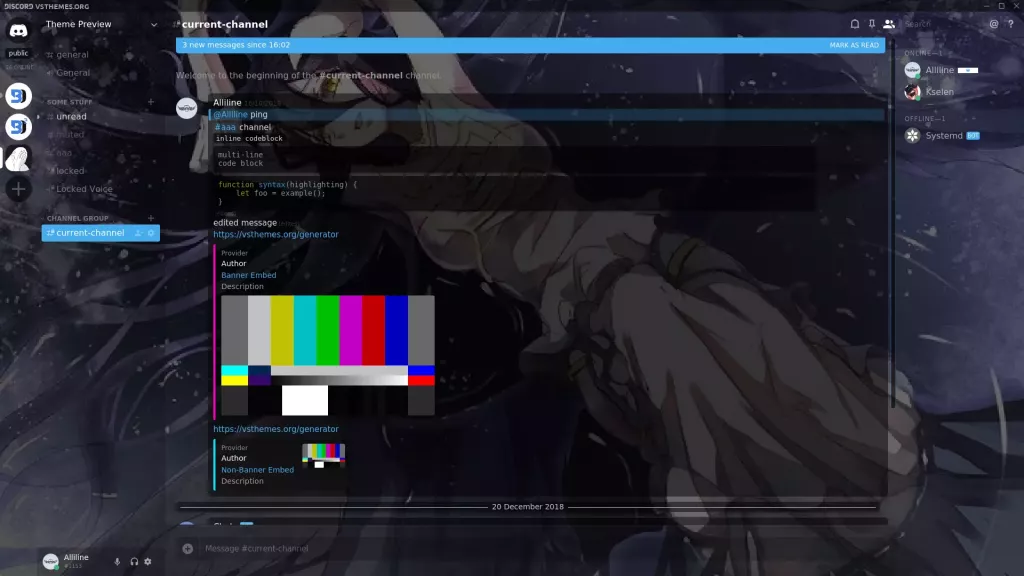Open recent mentions with the @ icon
The width and height of the screenshot is (1024, 576).
click(994, 24)
